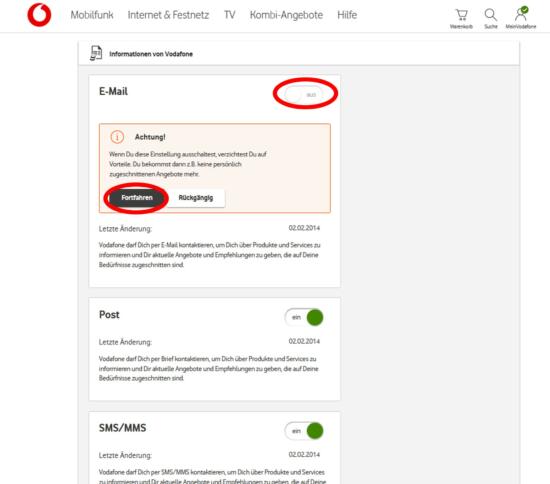Open the TV menu item
Screen dimensions: 550x484
230,15
